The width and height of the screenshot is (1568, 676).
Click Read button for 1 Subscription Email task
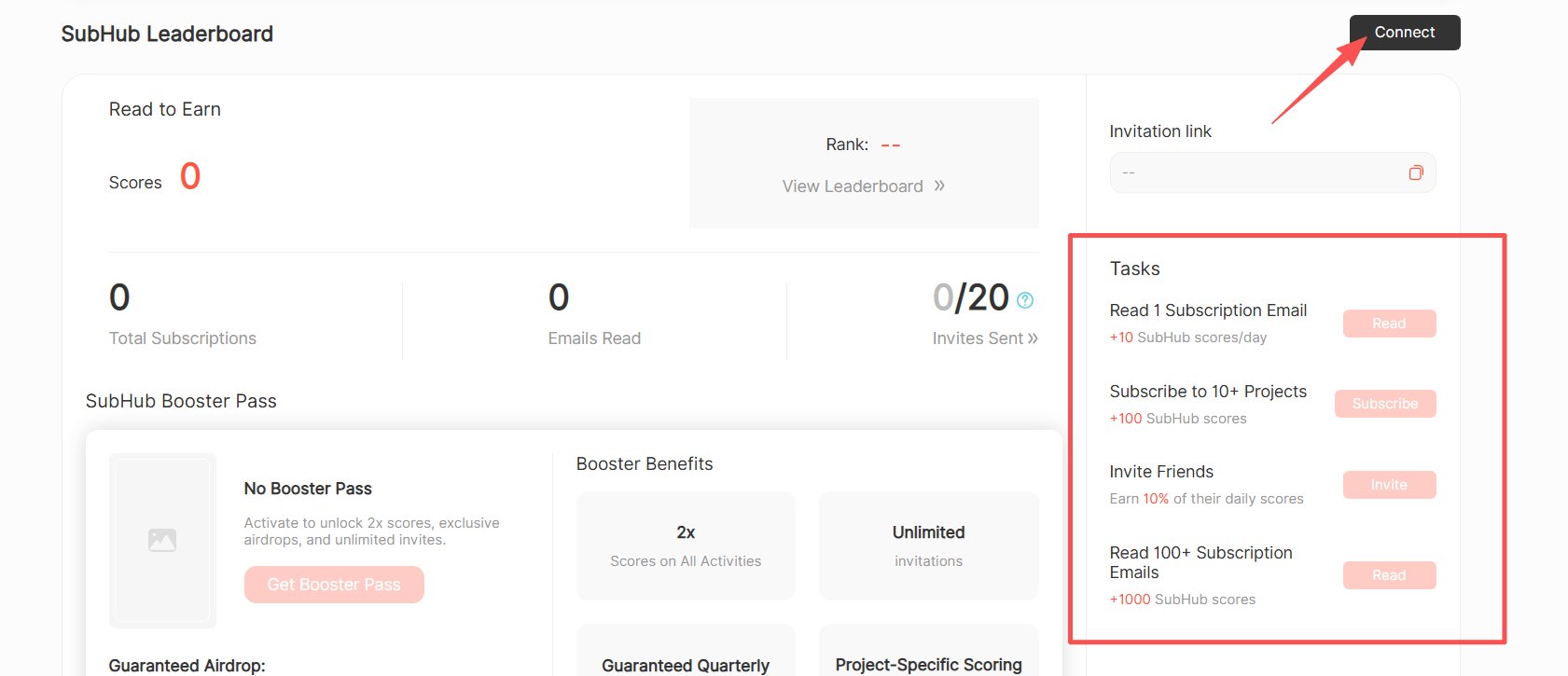tap(1389, 324)
